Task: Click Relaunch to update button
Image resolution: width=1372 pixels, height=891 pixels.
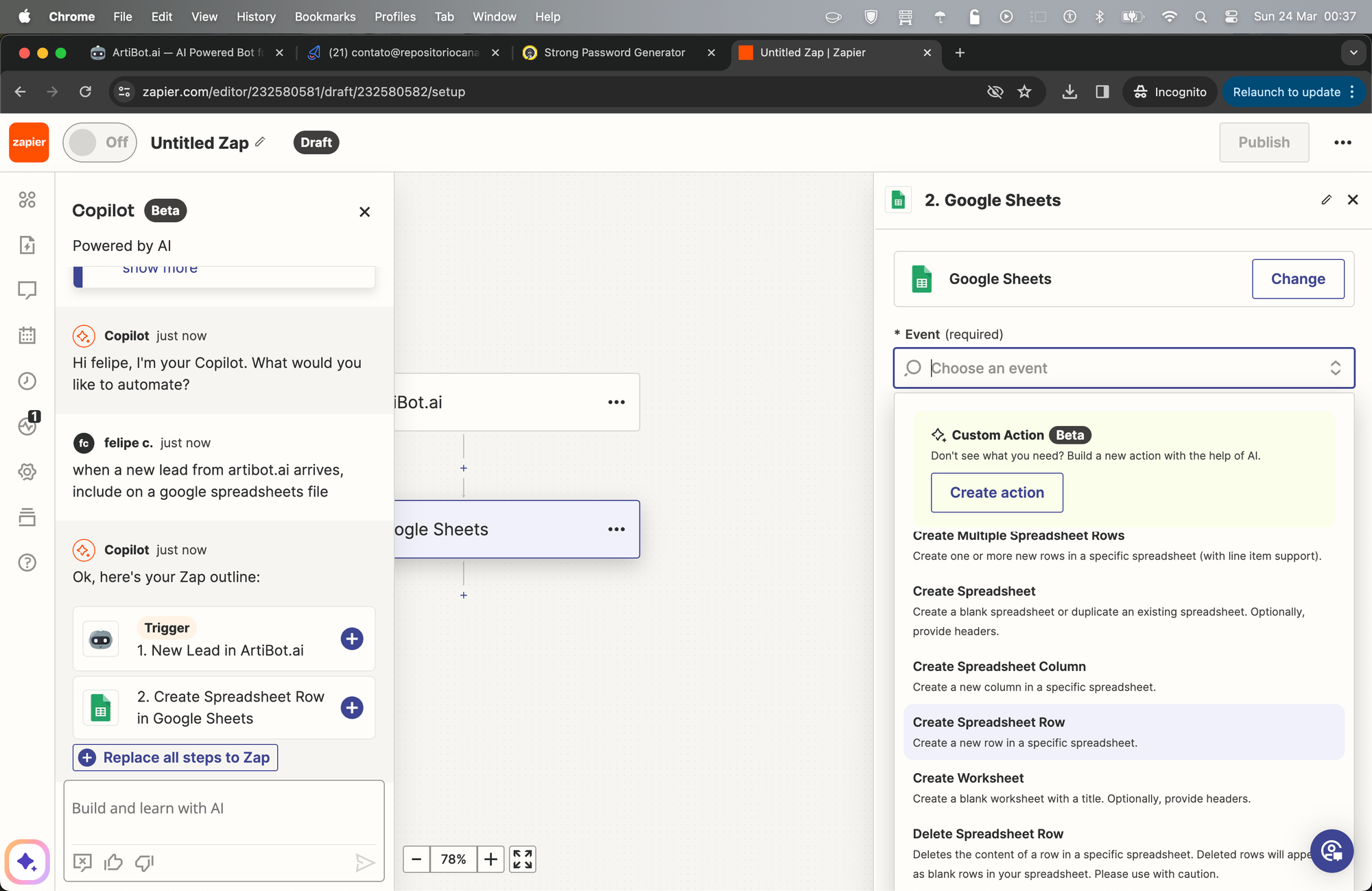Action: [x=1292, y=92]
